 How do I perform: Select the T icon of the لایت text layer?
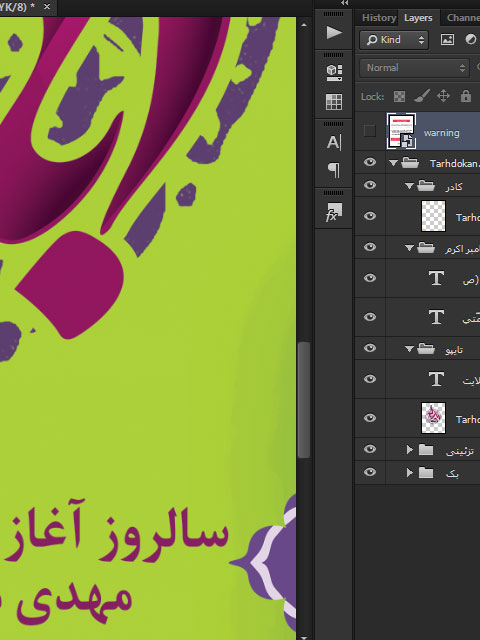coord(436,379)
